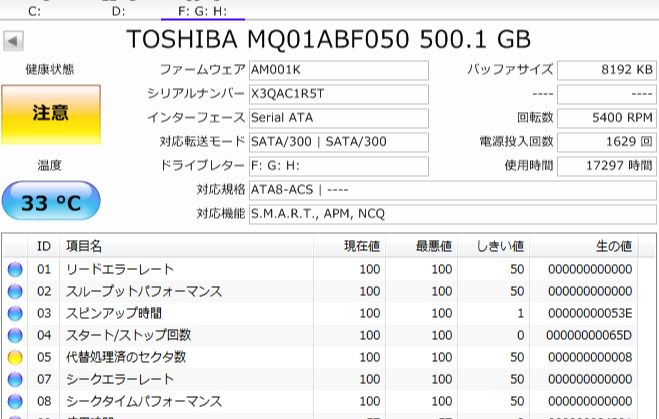The height and width of the screenshot is (419, 659).
Task: Click the blue status circle for スピンアップ時間
Action: (15, 313)
